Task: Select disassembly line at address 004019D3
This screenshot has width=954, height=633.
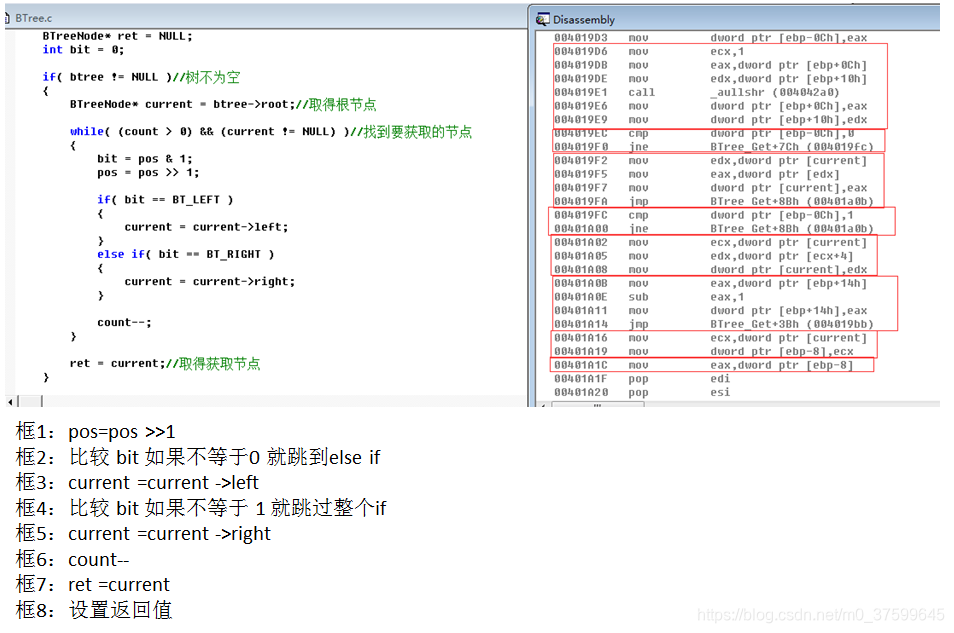Action: (710, 38)
